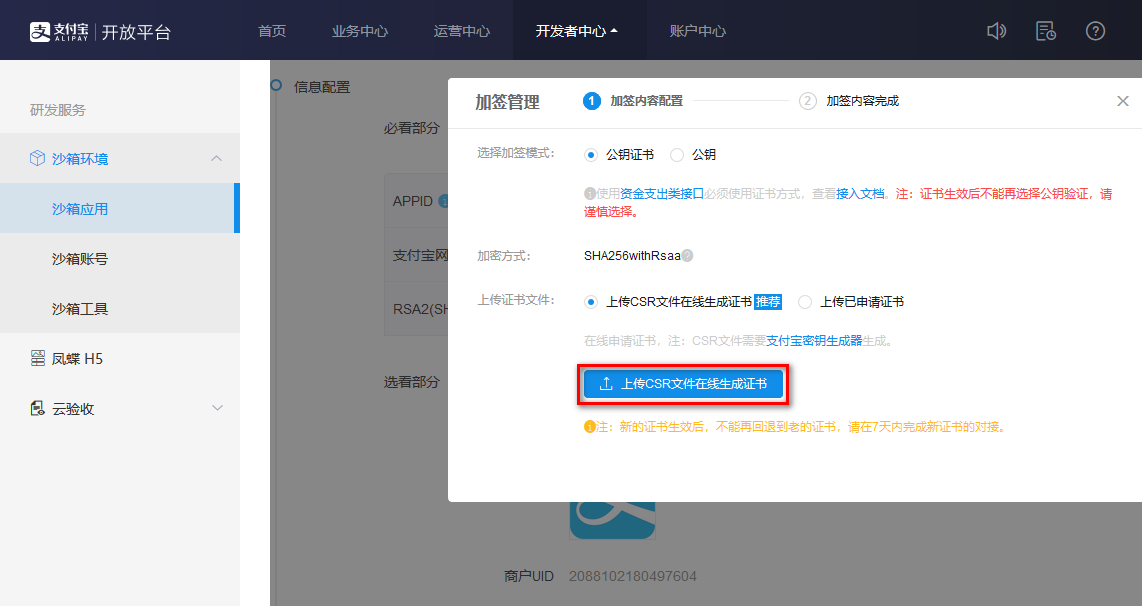The image size is (1142, 606).
Task: Click the Alipay logo in the header
Action: pyautogui.click(x=59, y=31)
